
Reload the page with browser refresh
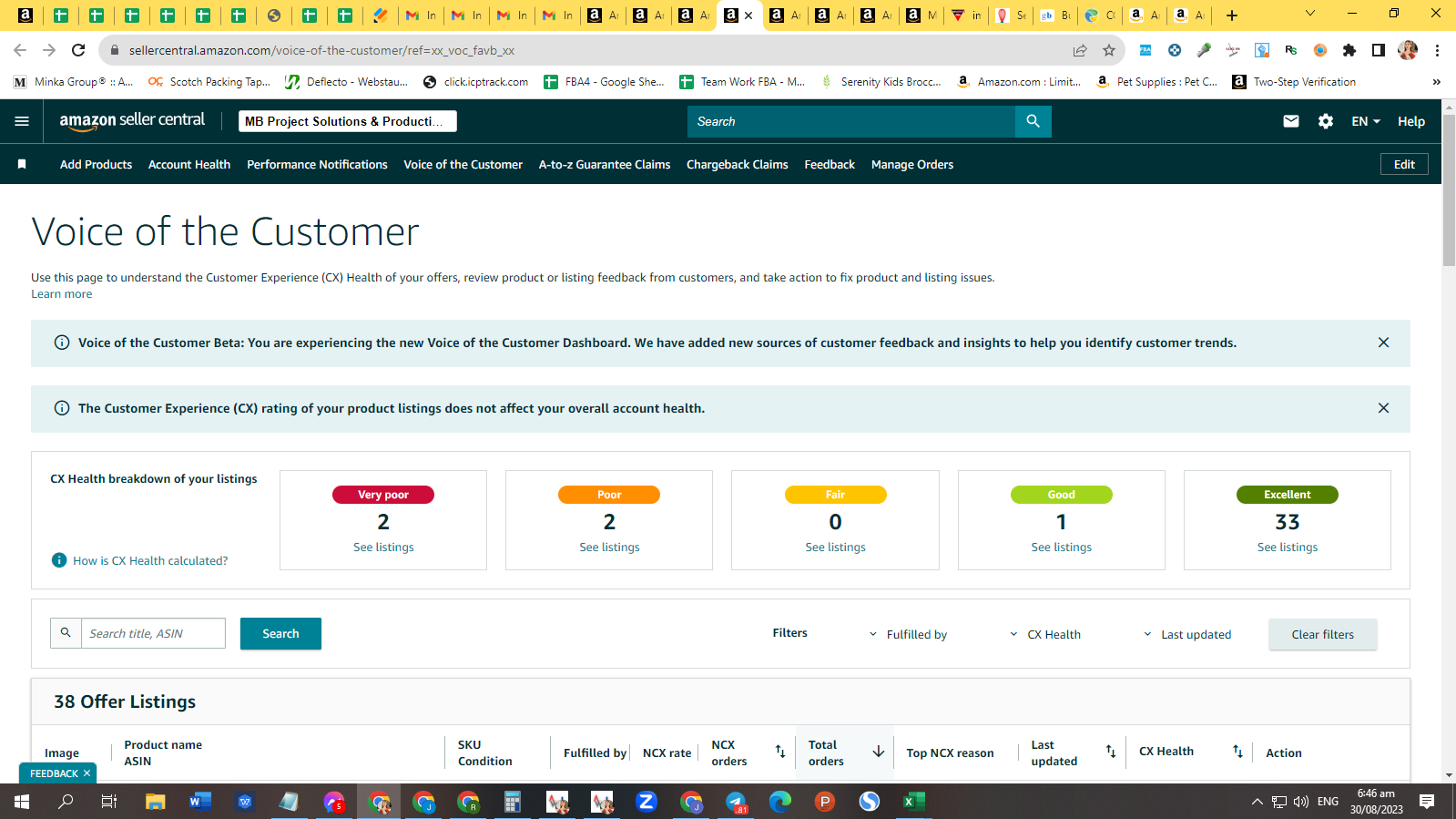(78, 50)
